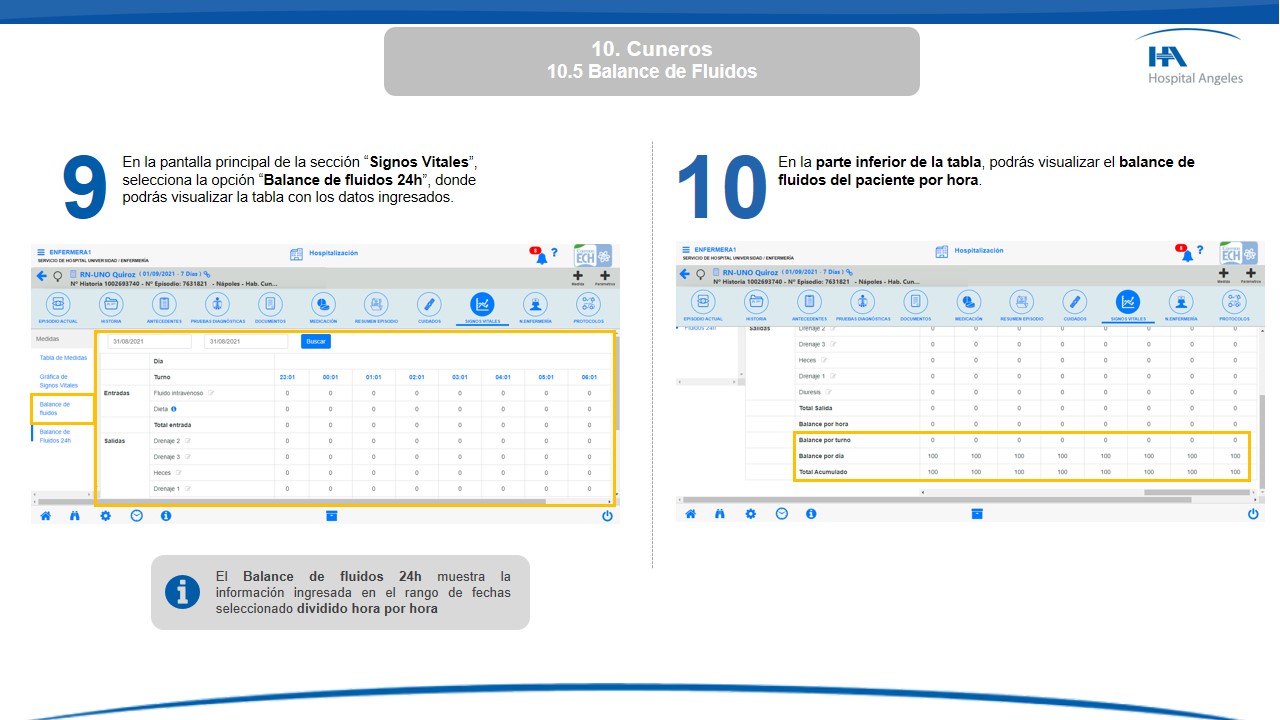
Task: Click Cuidados pencil icon in right screenshot
Action: click(x=1075, y=301)
